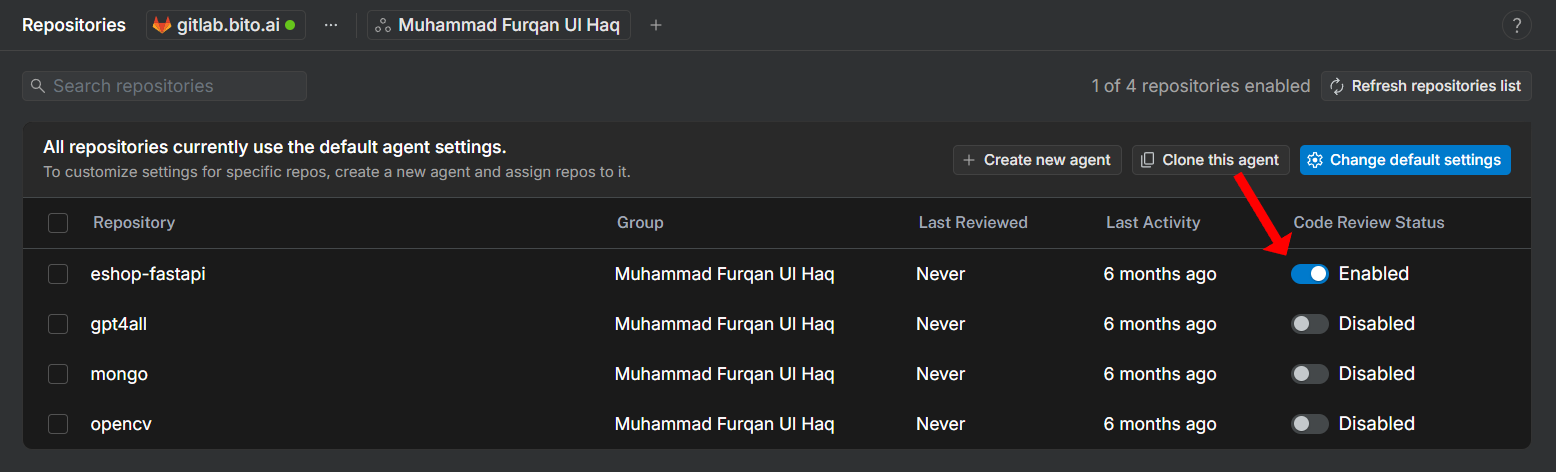Click the GitLab fox icon
The height and width of the screenshot is (472, 1556).
(x=162, y=25)
